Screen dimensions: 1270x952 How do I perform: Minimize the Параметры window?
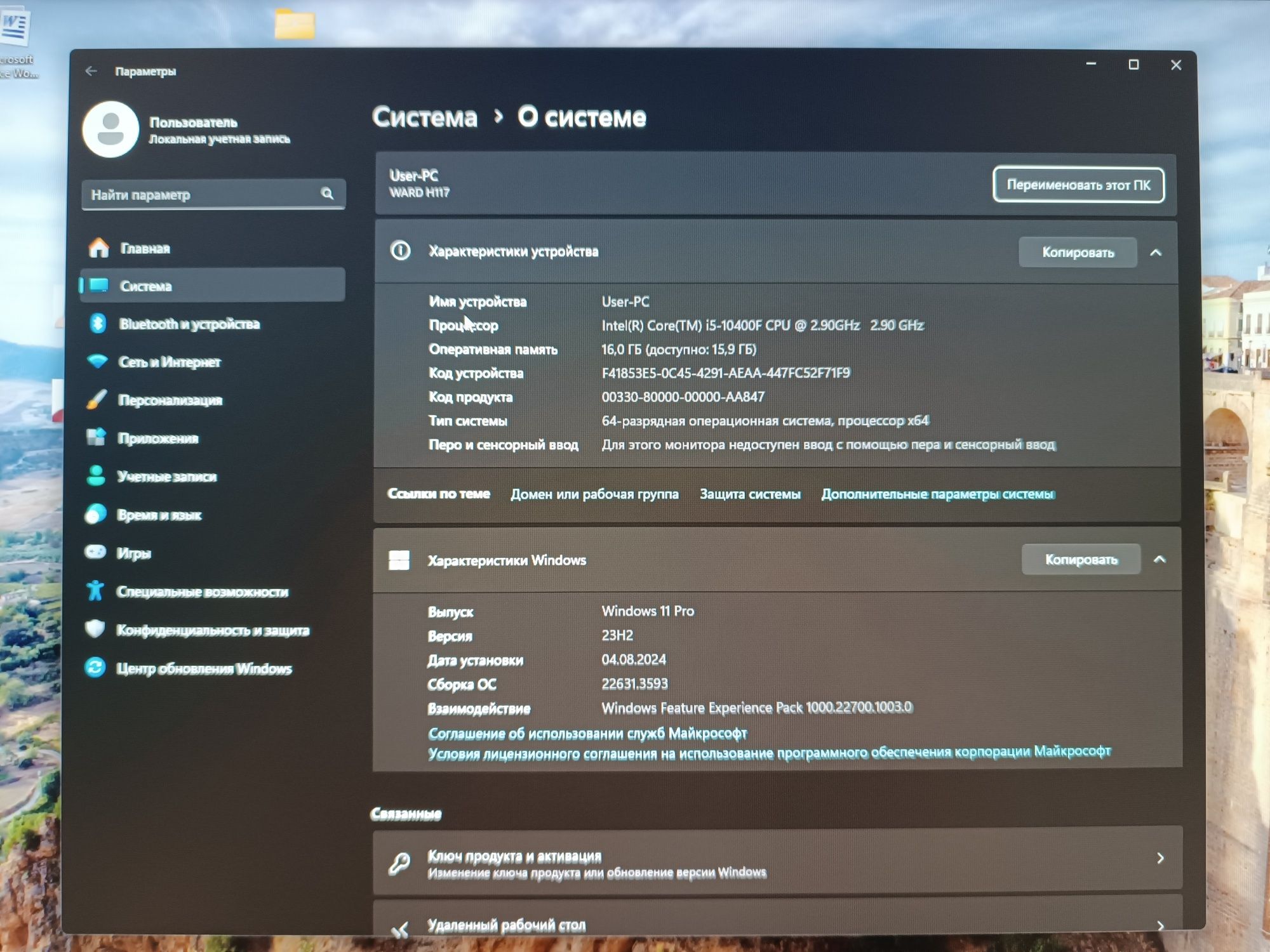tap(1091, 63)
